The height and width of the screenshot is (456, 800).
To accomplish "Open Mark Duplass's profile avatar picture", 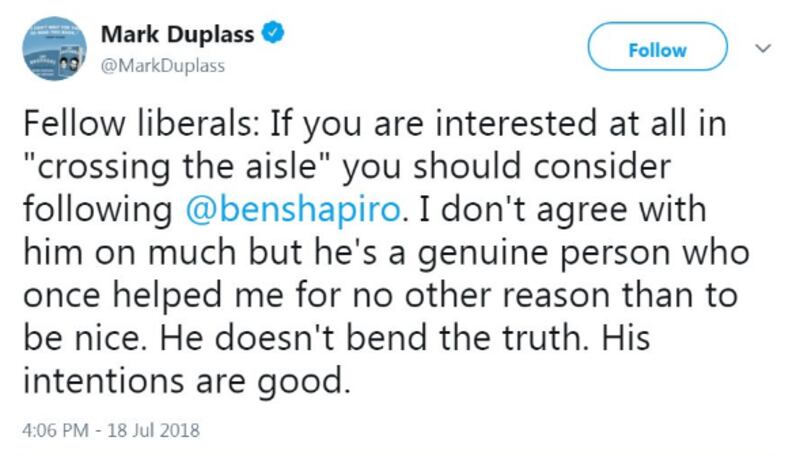I will 48,50.
